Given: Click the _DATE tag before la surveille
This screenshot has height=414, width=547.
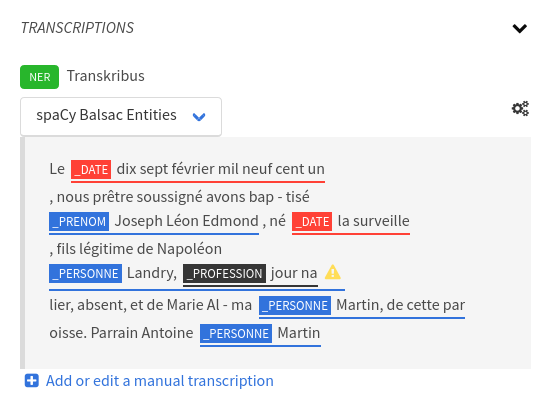Looking at the screenshot, I should 312,221.
